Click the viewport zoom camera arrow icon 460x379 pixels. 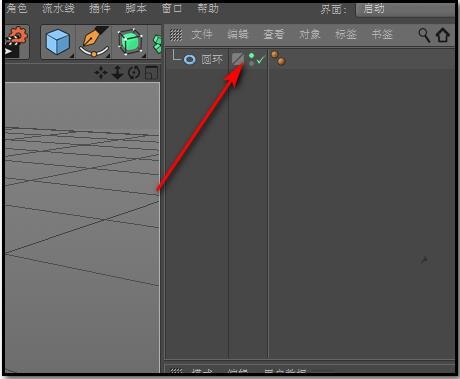click(x=117, y=73)
